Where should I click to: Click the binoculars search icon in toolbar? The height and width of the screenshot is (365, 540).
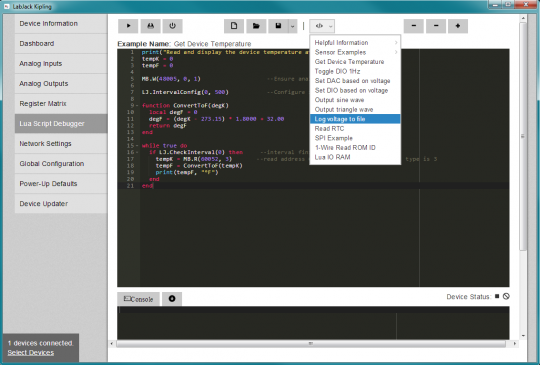(150, 26)
